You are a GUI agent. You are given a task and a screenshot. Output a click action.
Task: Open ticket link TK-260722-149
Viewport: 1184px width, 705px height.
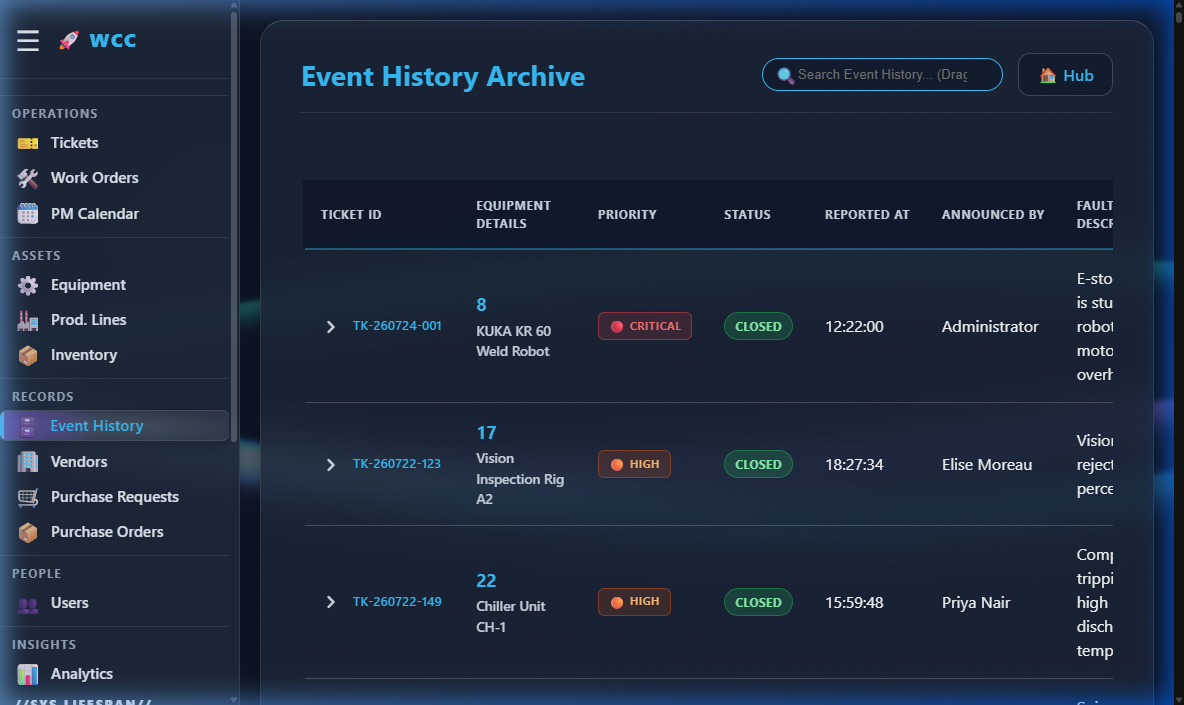[x=396, y=602]
